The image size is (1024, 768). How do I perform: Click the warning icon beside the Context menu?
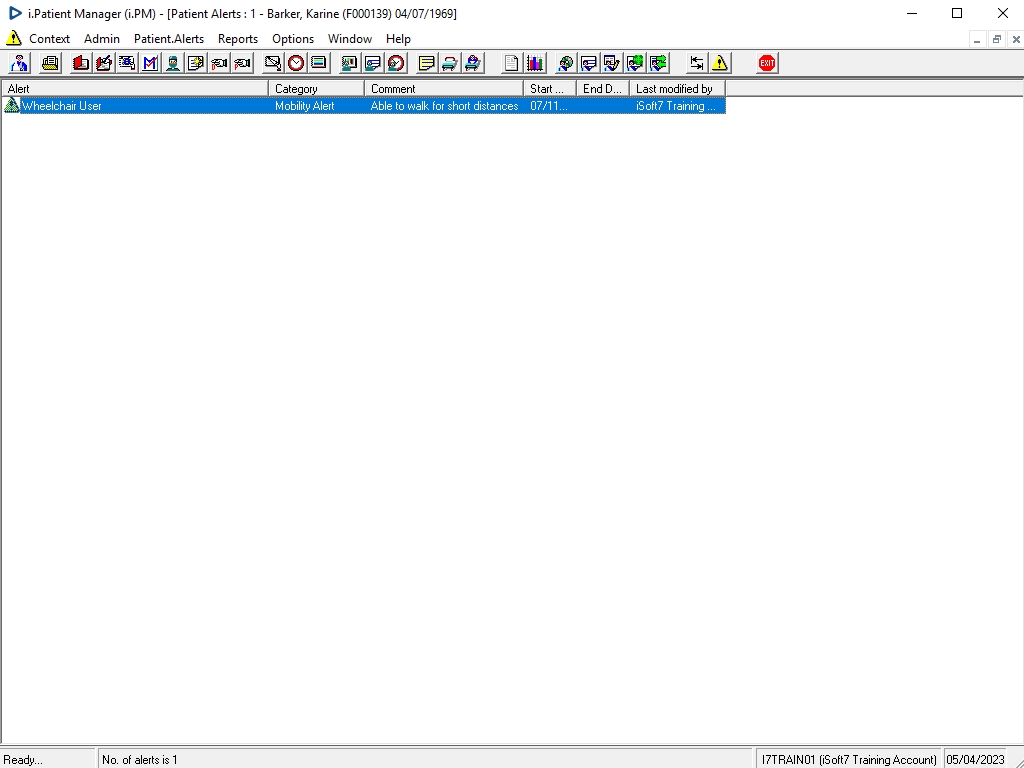tap(13, 38)
